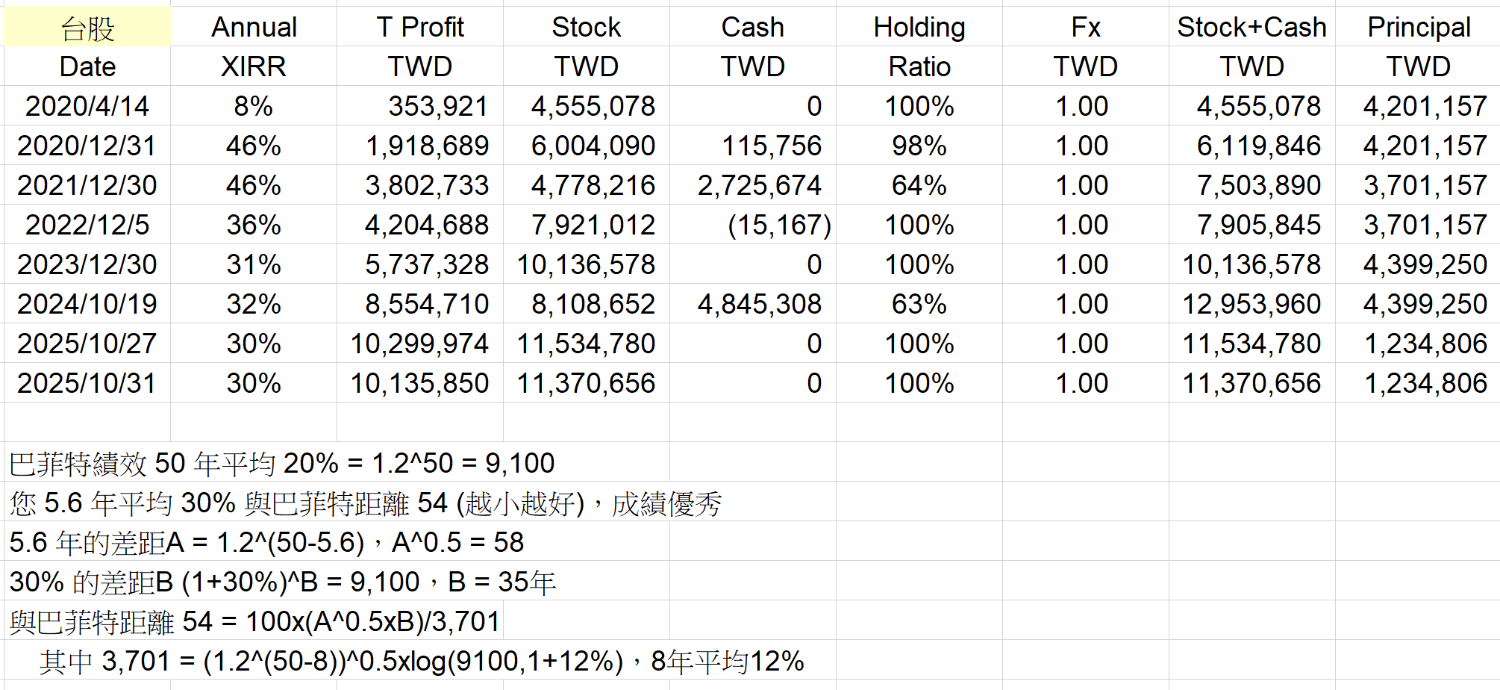Select the T Profit header cell
This screenshot has width=1500, height=690.
coord(420,28)
